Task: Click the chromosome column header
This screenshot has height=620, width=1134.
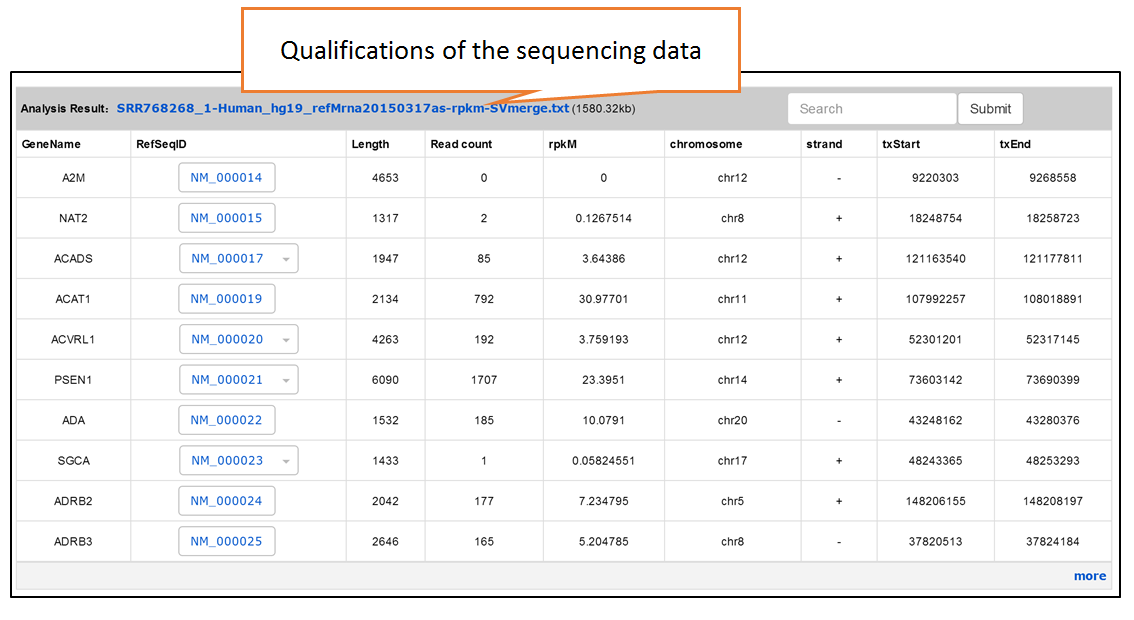Action: [706, 144]
